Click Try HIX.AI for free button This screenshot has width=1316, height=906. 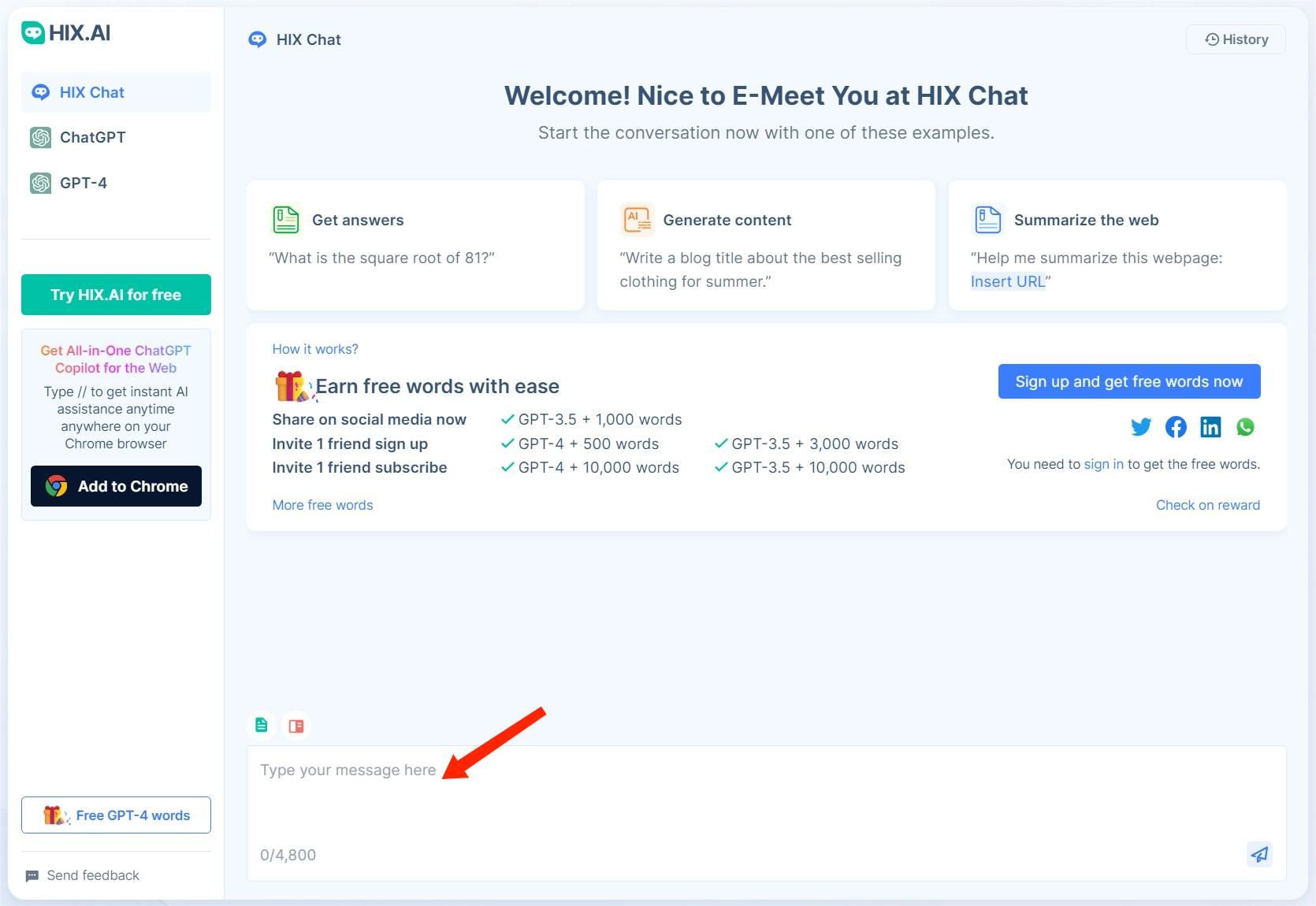pyautogui.click(x=116, y=295)
